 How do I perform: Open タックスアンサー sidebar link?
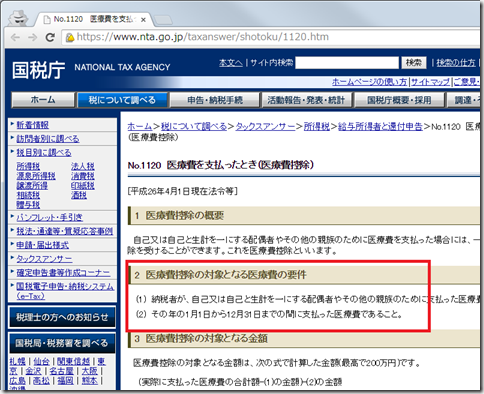[44, 259]
